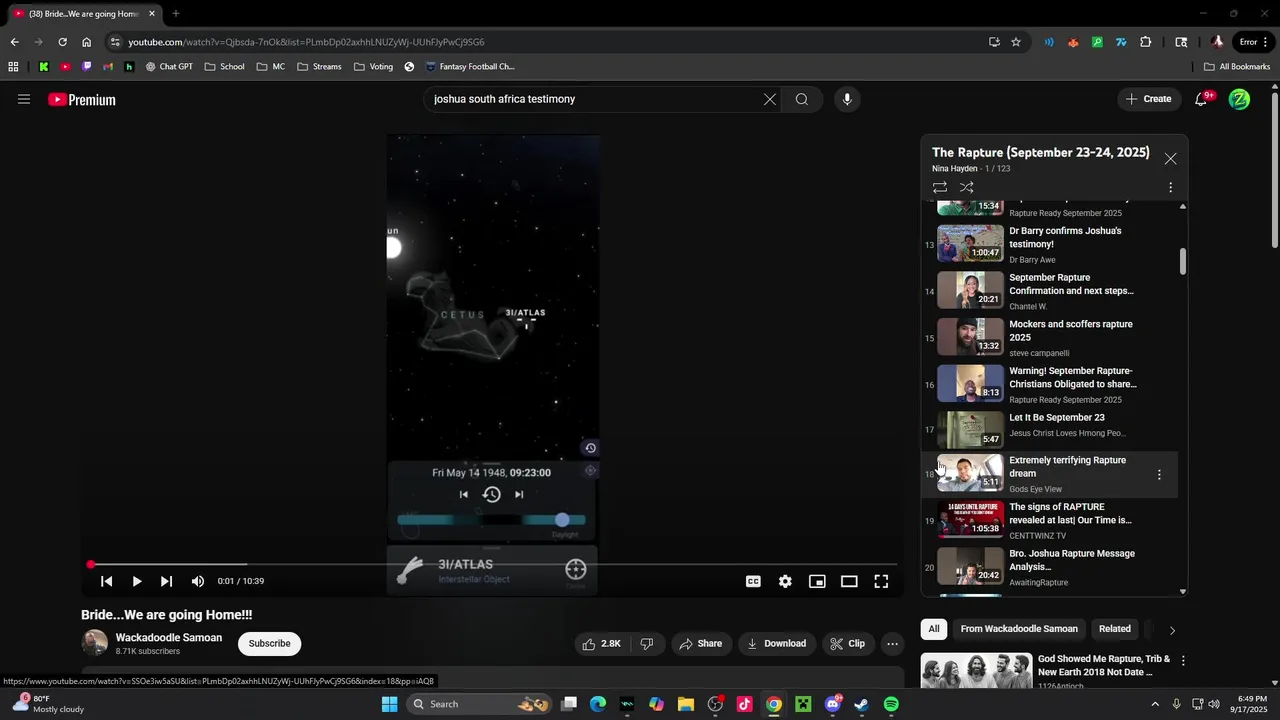1280x720 pixels.
Task: Open options for Extremely terrifying Rapture dream
Action: pyautogui.click(x=1159, y=475)
